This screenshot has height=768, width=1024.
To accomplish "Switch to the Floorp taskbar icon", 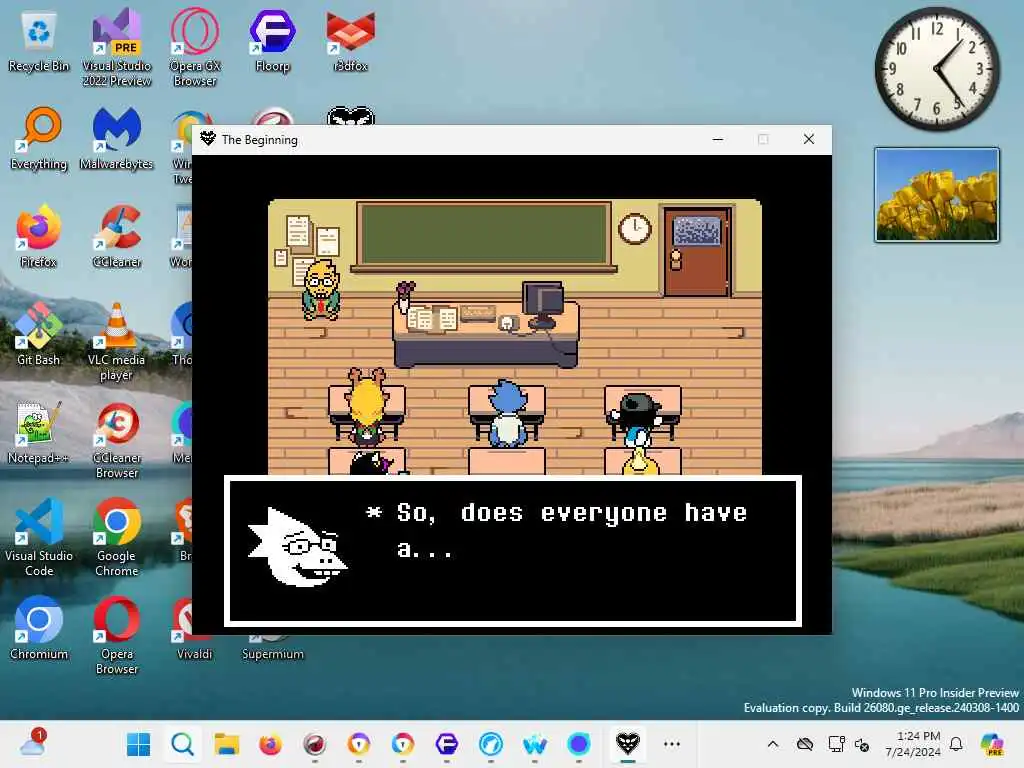I will tap(447, 744).
